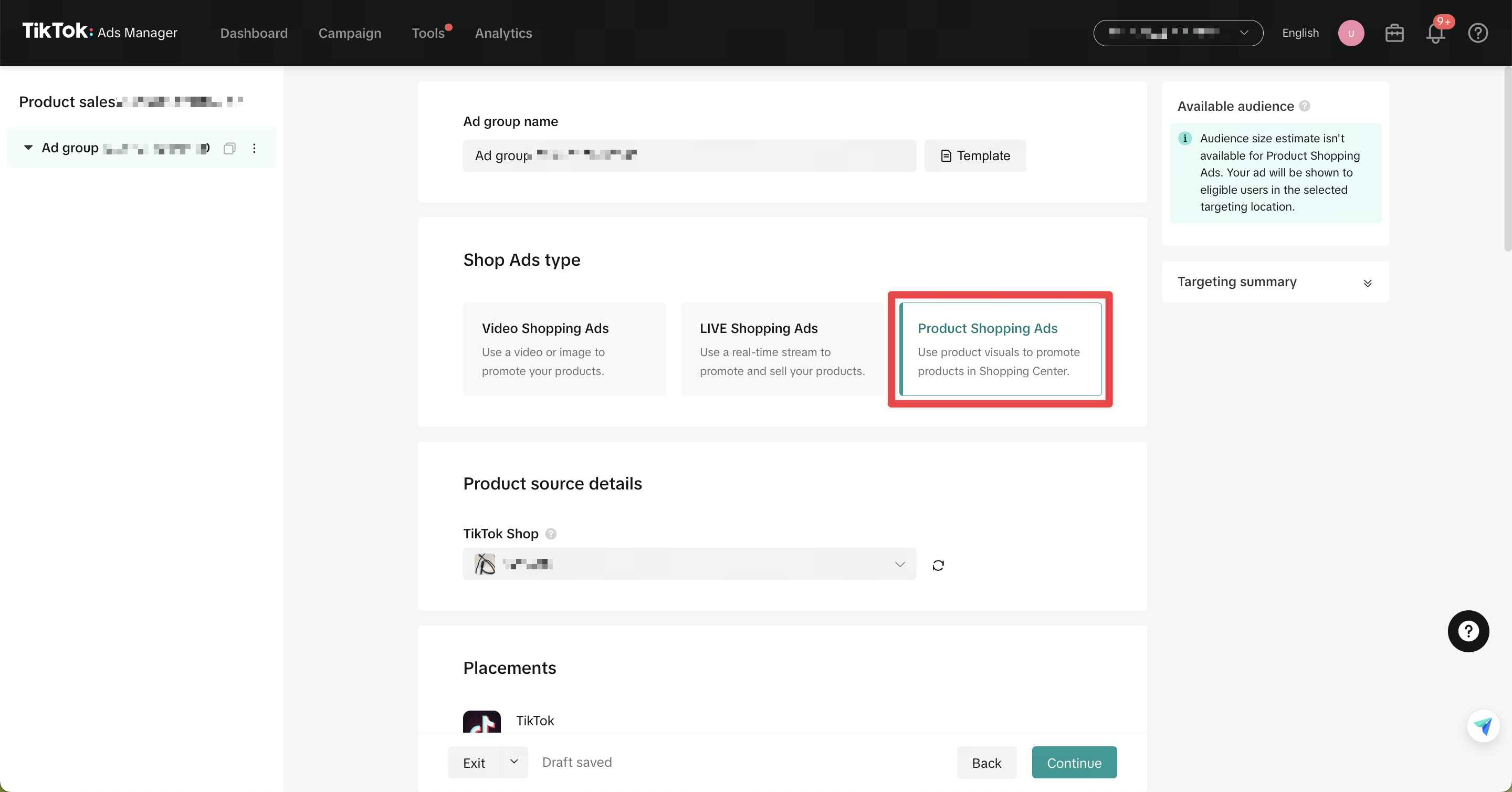This screenshot has width=1512, height=792.
Task: Click the paper plane feedback icon
Action: point(1483,726)
